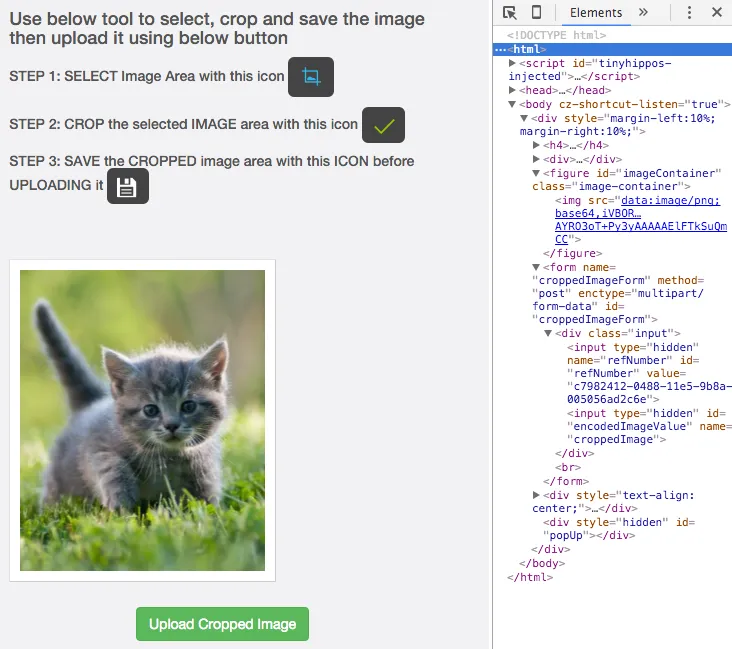This screenshot has width=732, height=649.
Task: Select the highlighted html element row
Action: pyautogui.click(x=612, y=49)
